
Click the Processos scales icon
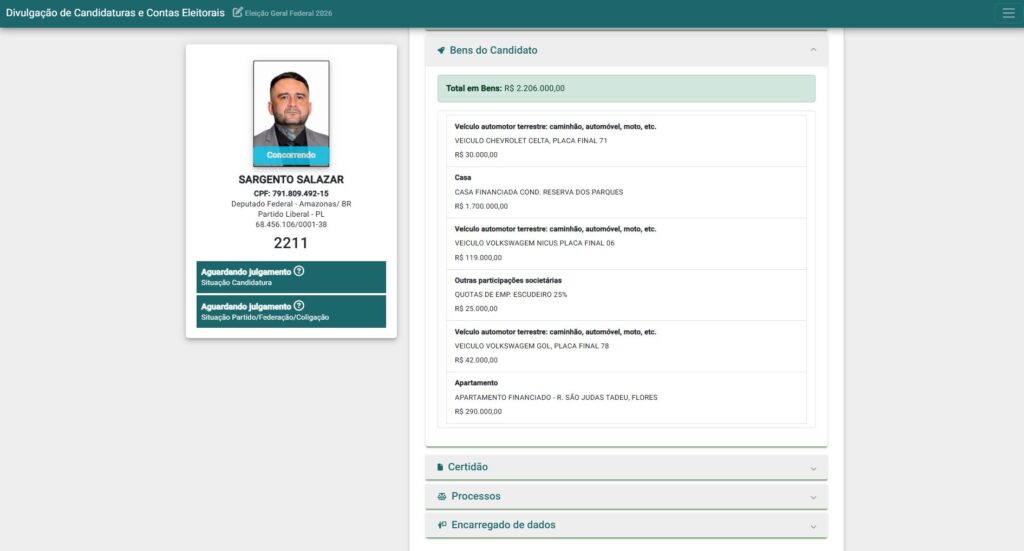pos(442,497)
